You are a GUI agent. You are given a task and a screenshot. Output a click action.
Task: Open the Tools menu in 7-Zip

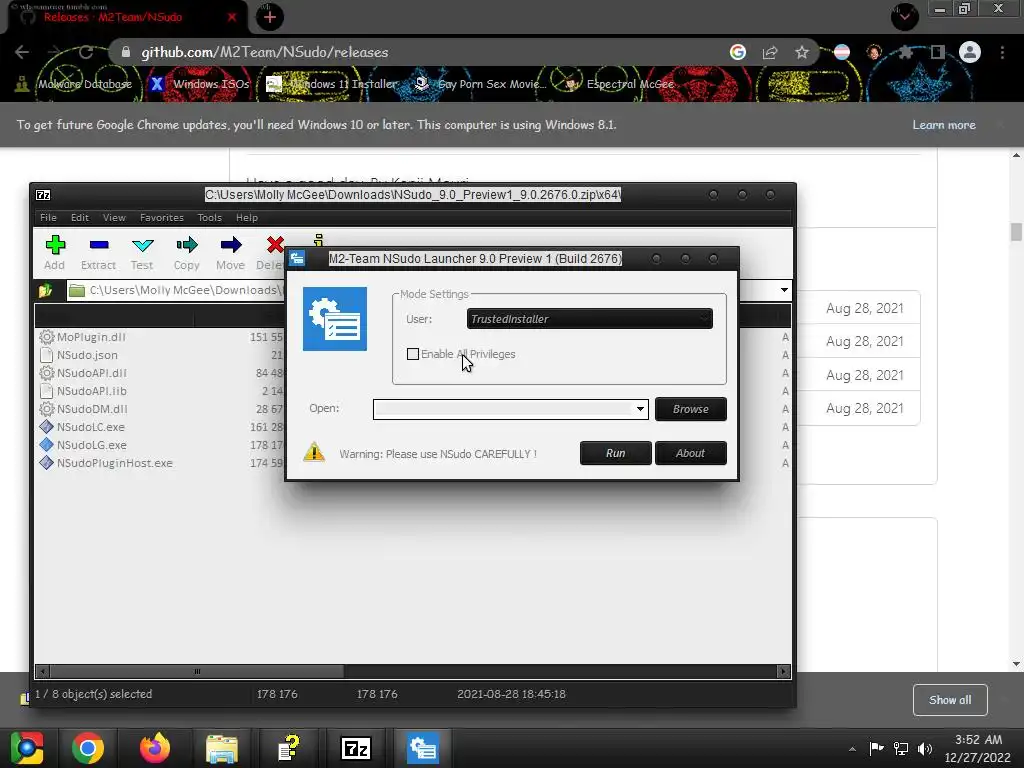(210, 217)
